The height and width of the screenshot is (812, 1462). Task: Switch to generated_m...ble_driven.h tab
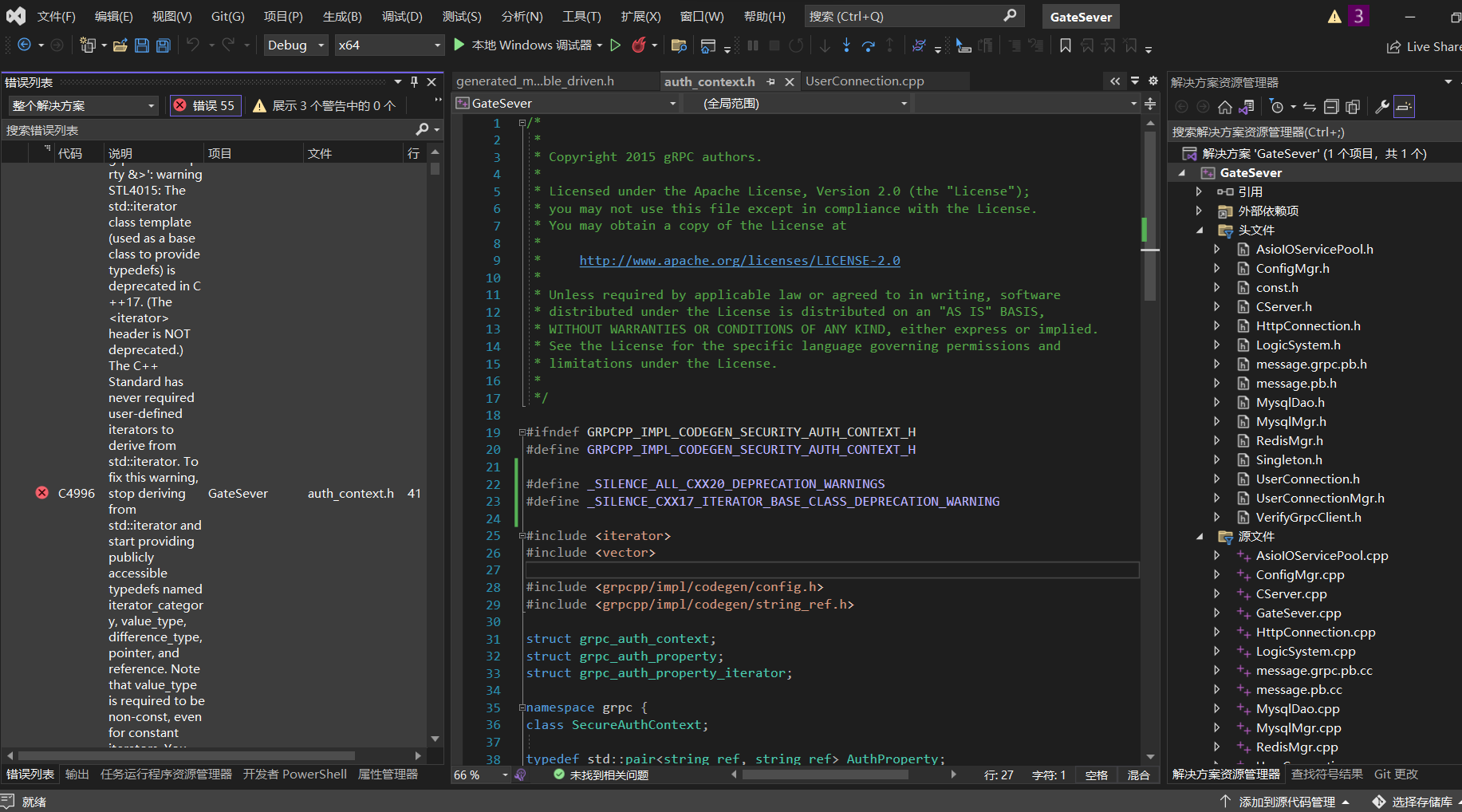[x=535, y=81]
